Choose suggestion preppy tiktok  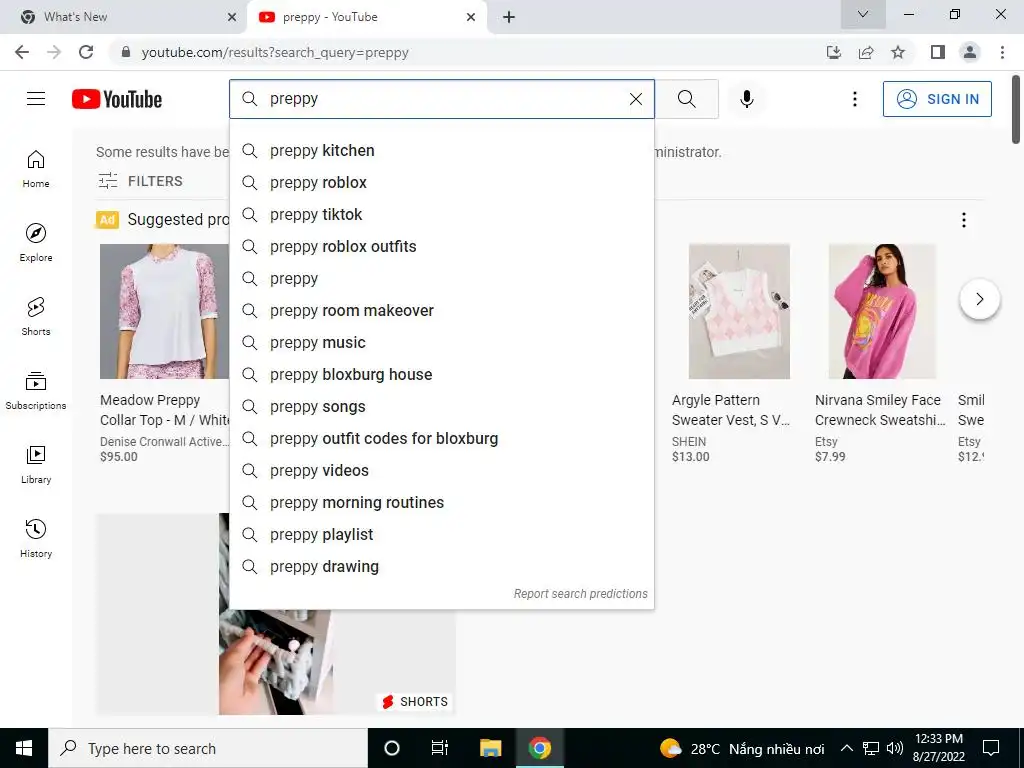click(441, 215)
